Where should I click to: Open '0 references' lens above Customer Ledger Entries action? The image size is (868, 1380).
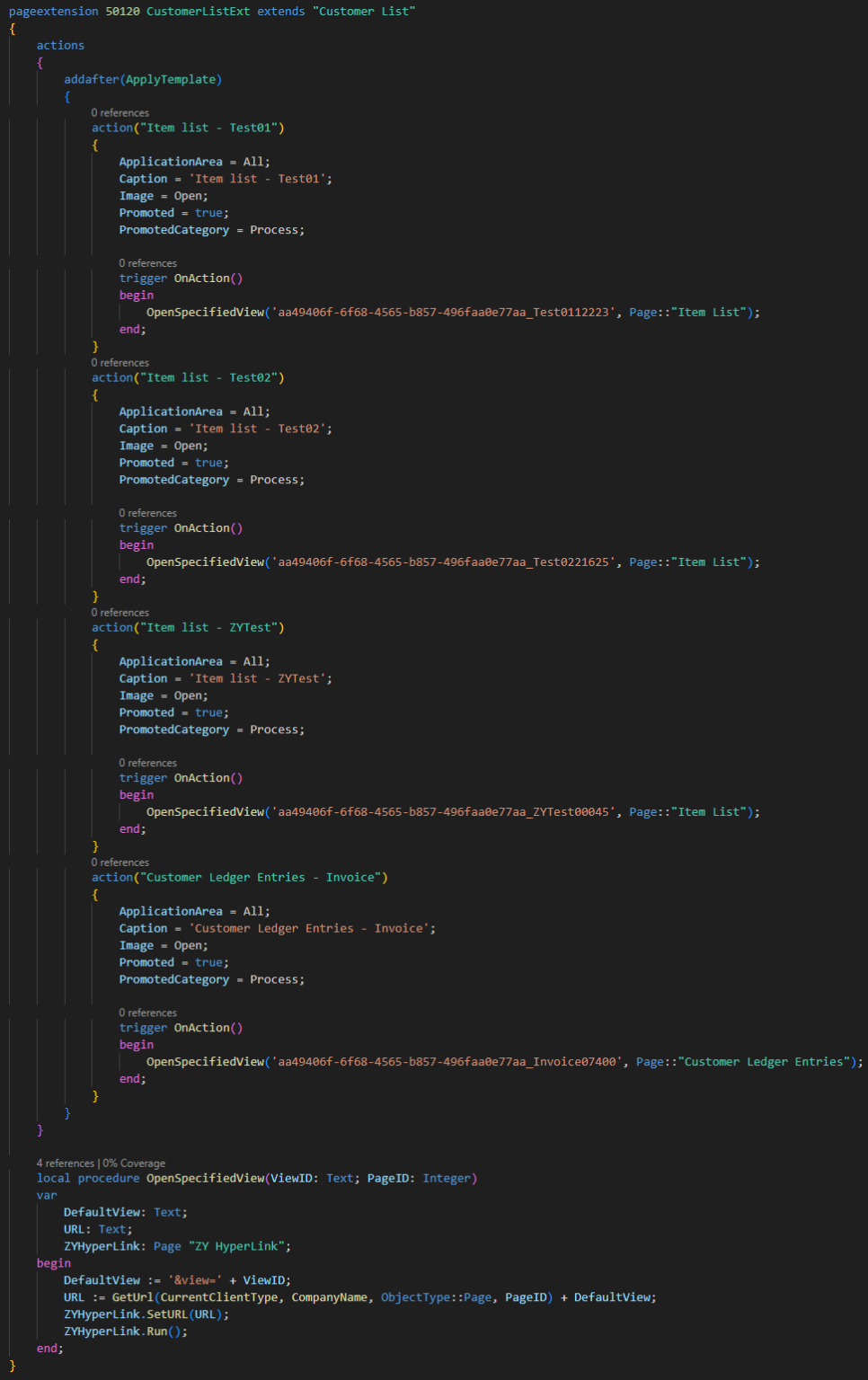[120, 862]
